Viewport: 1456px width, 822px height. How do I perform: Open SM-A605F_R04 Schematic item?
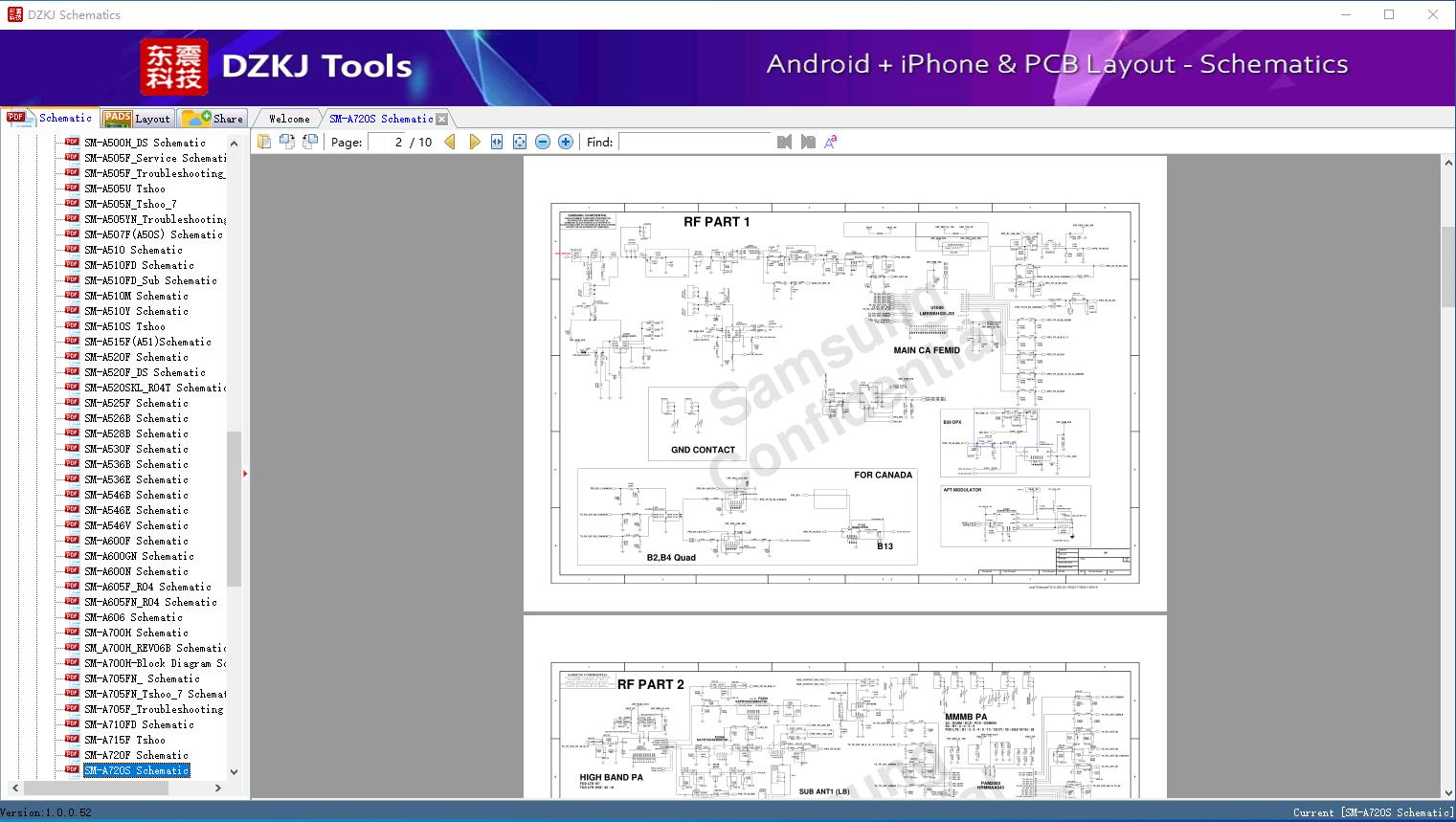click(x=147, y=587)
